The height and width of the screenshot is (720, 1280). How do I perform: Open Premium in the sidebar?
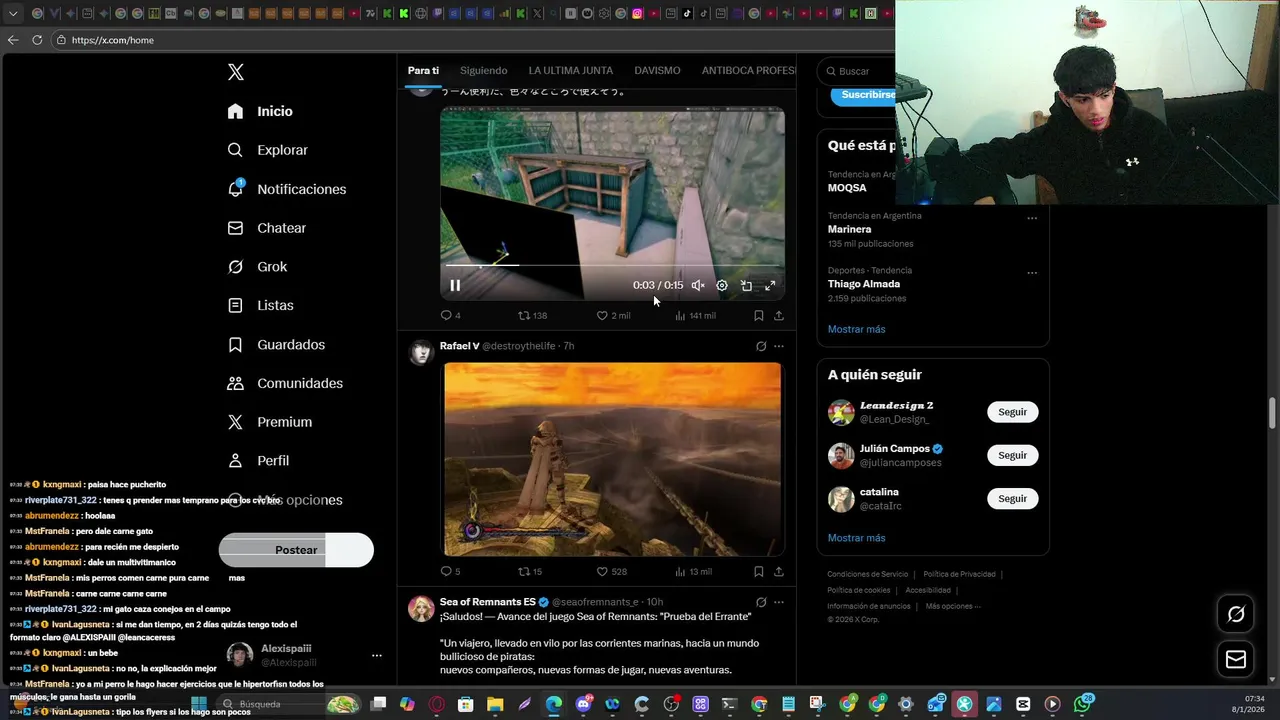point(269,422)
